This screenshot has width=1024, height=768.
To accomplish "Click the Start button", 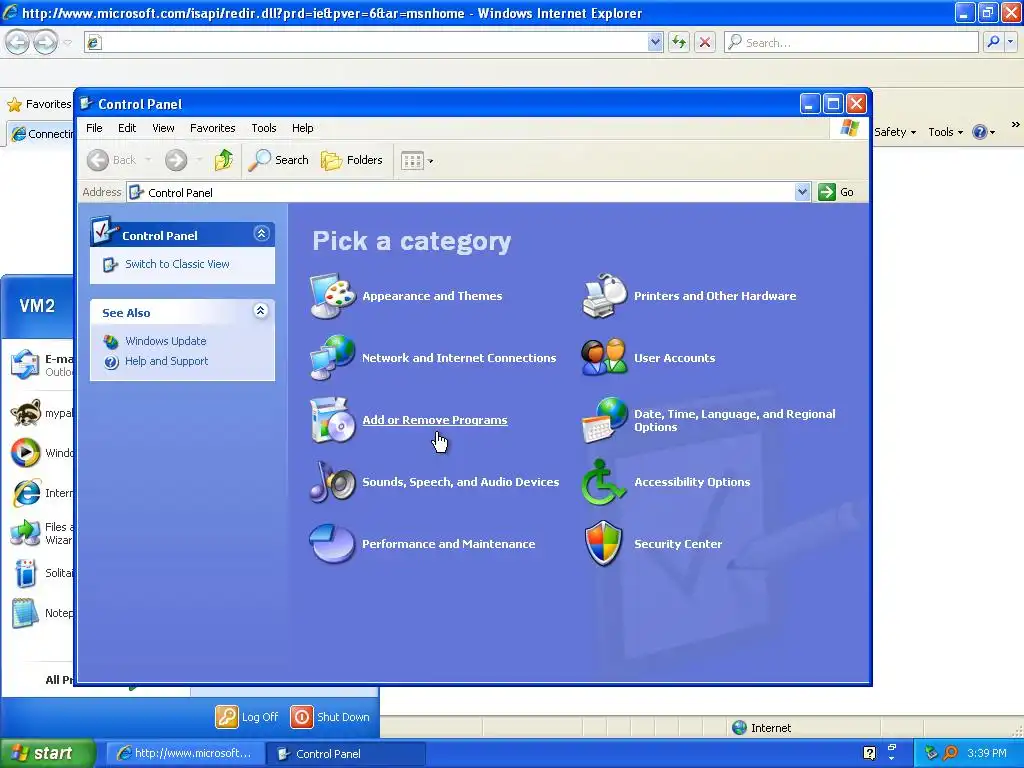I will 48,753.
